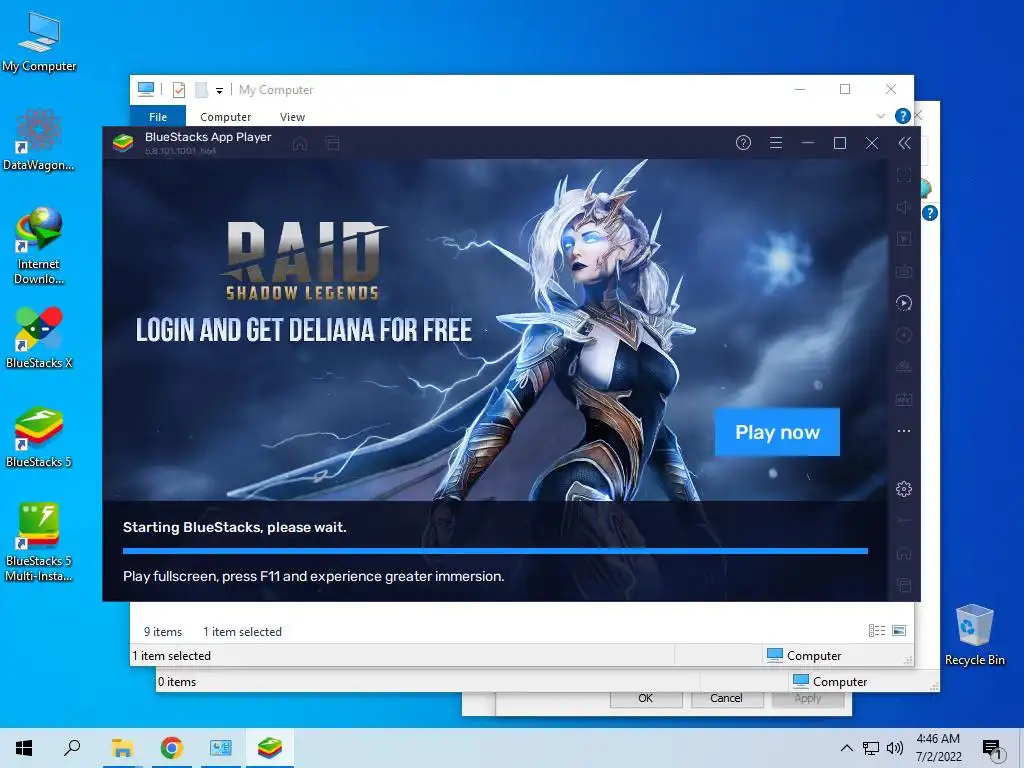Open the notification center icon
The height and width of the screenshot is (768, 1024).
(x=992, y=748)
